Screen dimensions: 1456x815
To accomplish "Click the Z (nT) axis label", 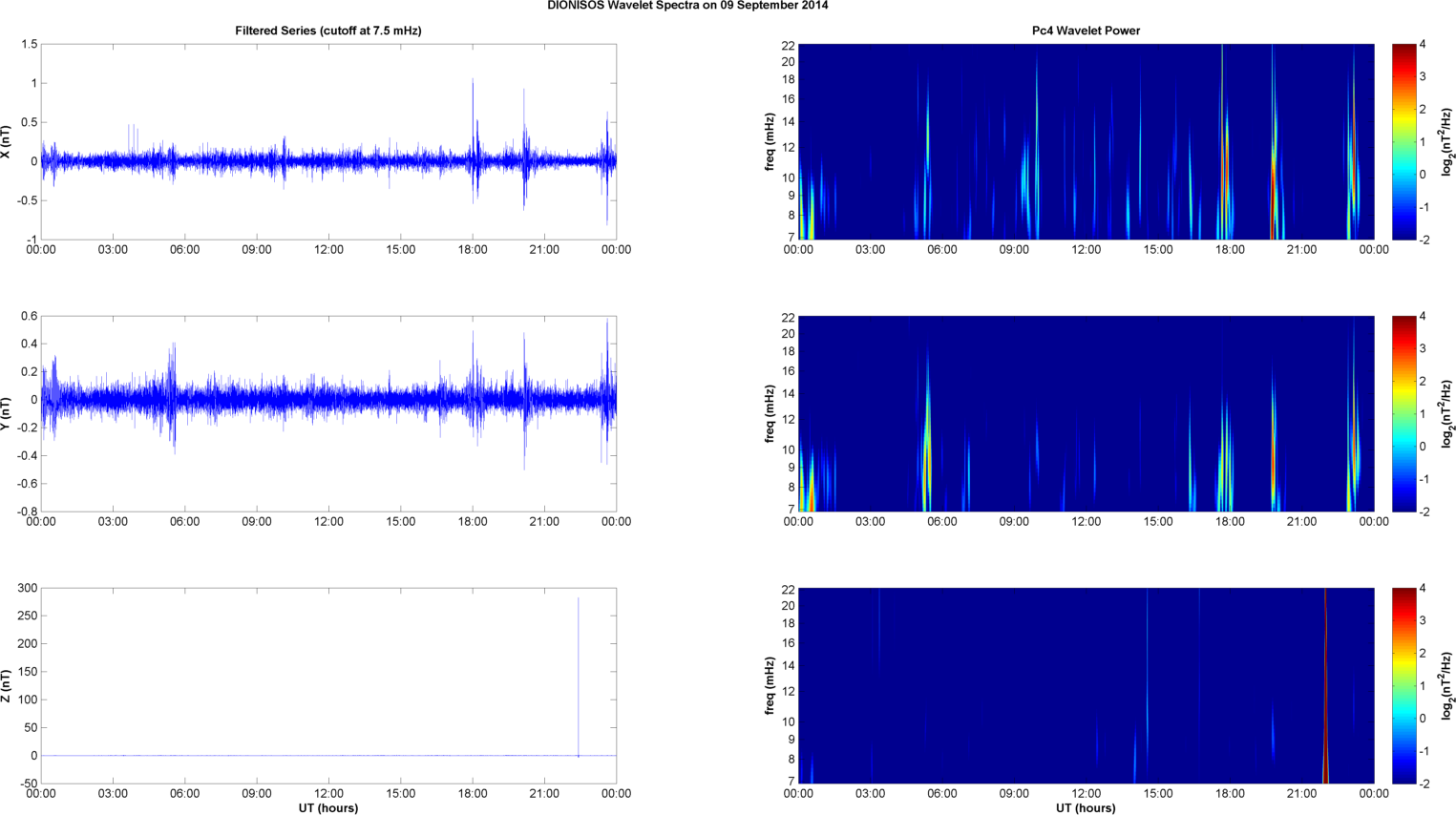I will click(7, 685).
